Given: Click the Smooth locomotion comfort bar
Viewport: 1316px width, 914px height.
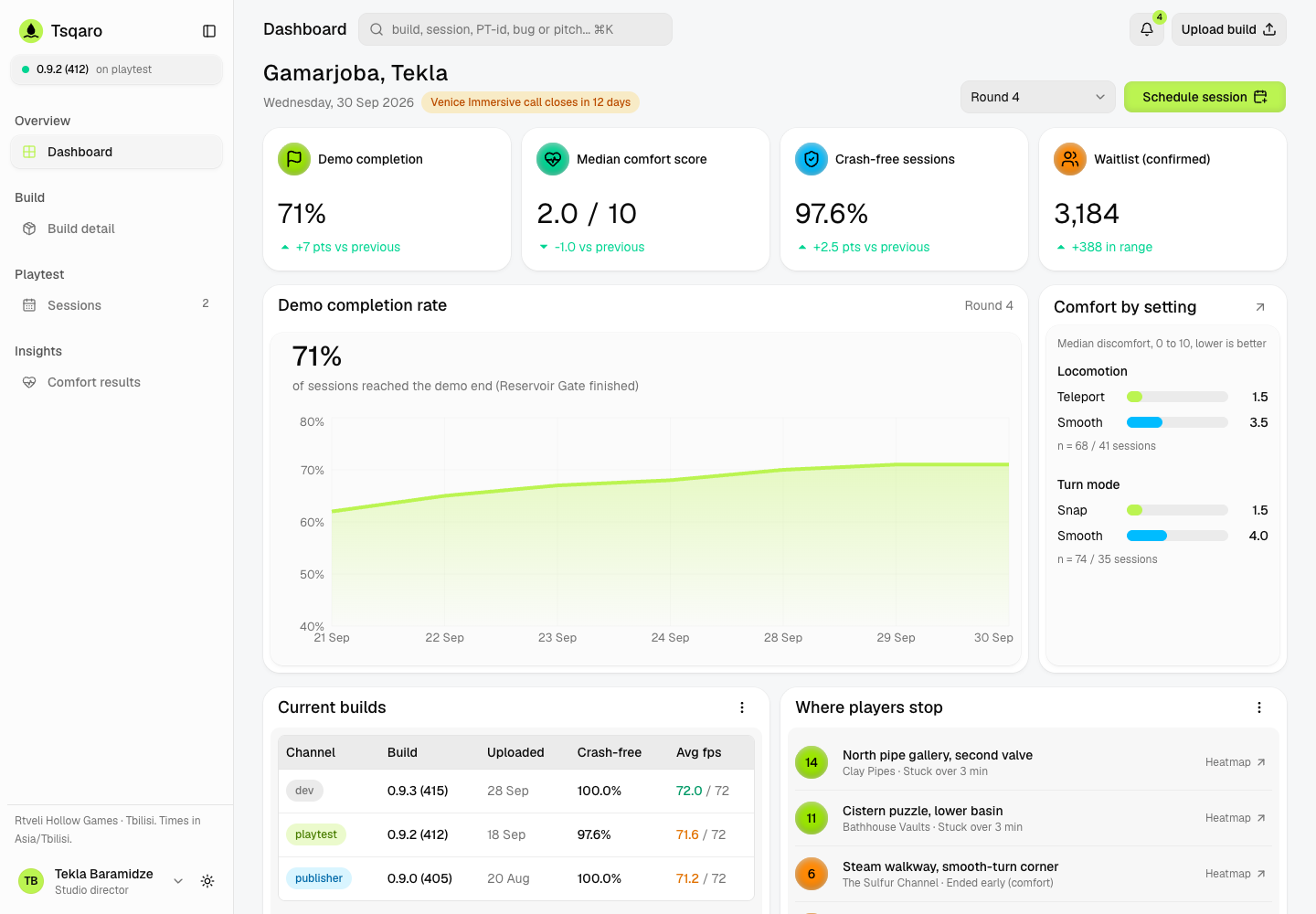Looking at the screenshot, I should (x=1177, y=422).
